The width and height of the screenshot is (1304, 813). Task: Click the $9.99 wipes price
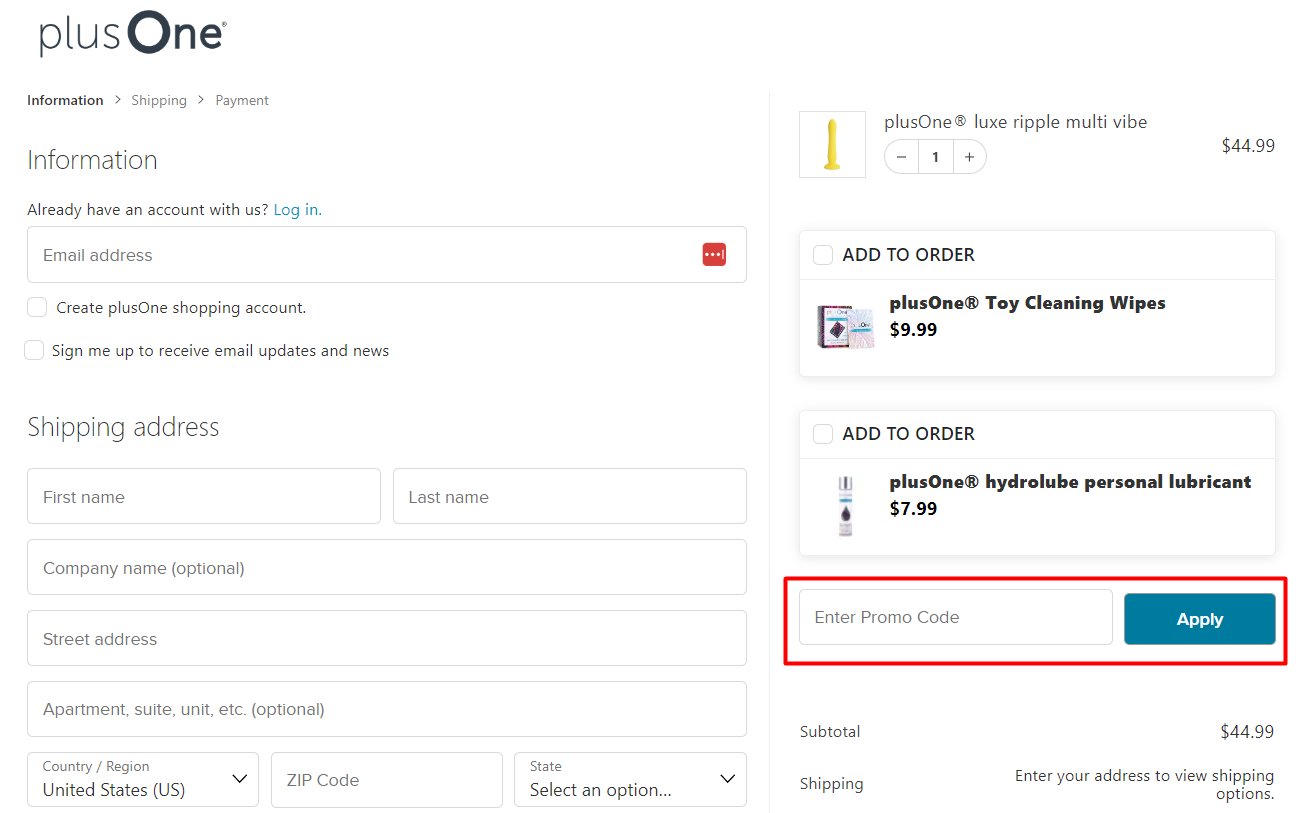click(913, 330)
